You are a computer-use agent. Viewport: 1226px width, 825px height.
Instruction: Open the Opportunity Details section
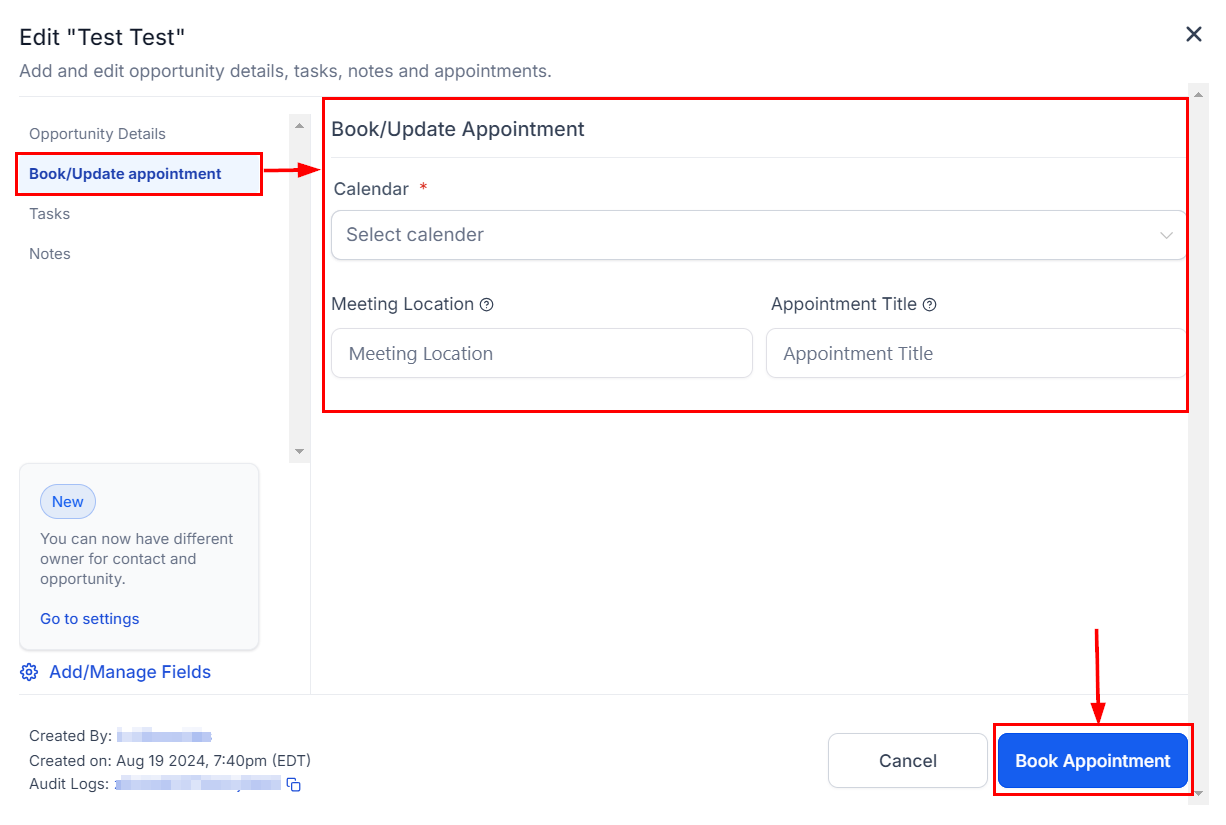coord(97,134)
